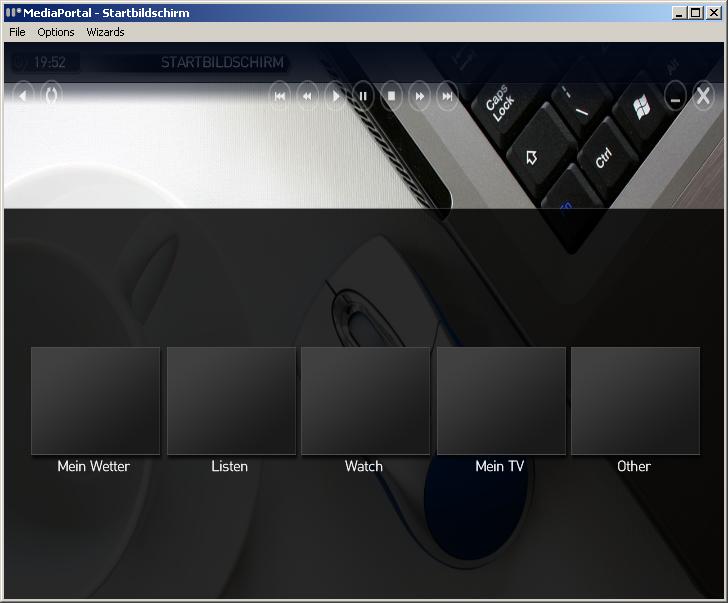728x603 pixels.
Task: Stop the playback
Action: click(391, 96)
